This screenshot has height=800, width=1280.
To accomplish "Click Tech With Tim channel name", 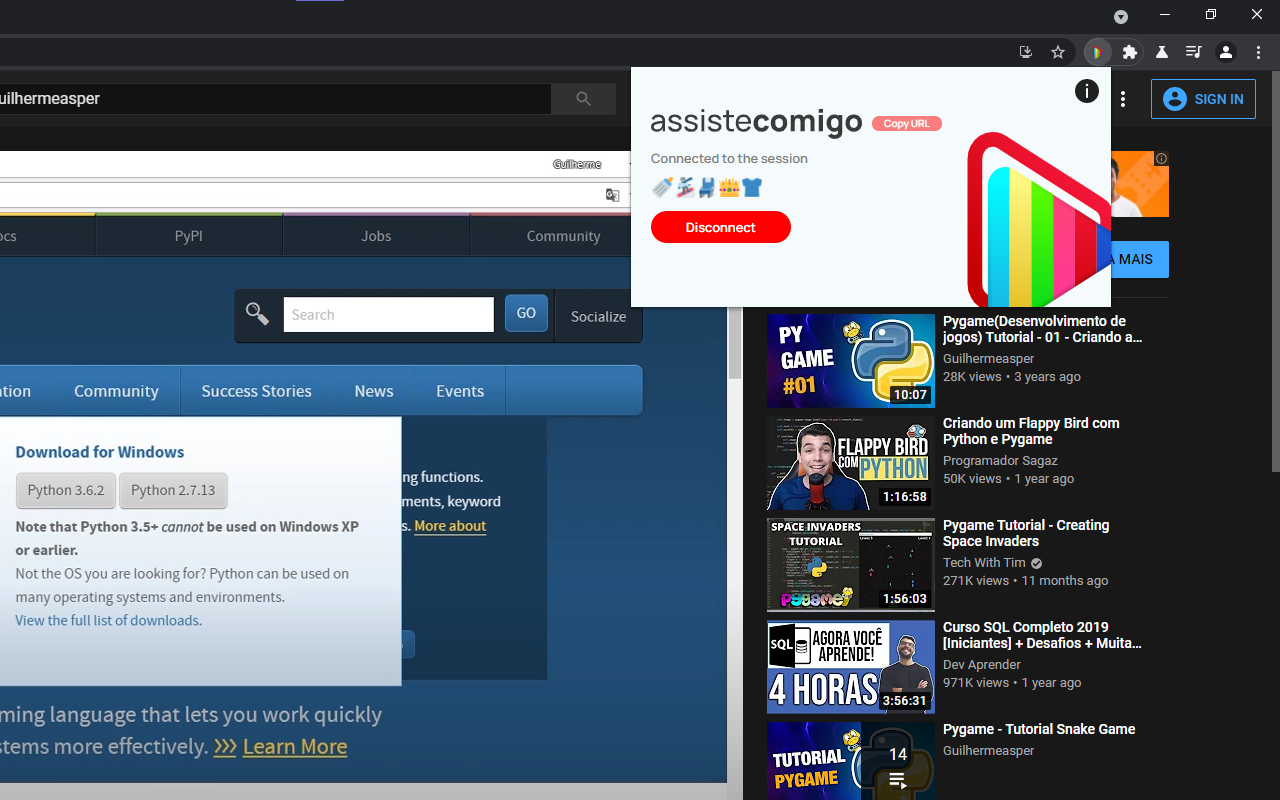I will (984, 563).
